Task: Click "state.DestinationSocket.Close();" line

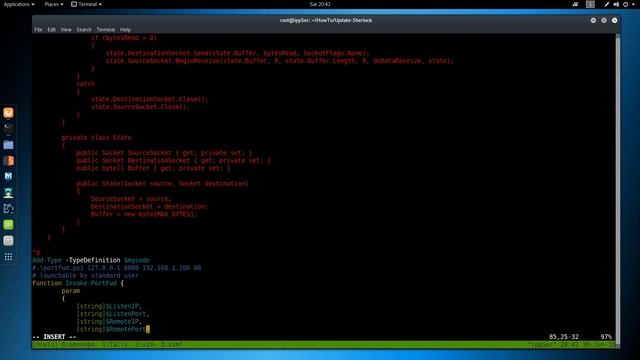Action: [x=149, y=99]
